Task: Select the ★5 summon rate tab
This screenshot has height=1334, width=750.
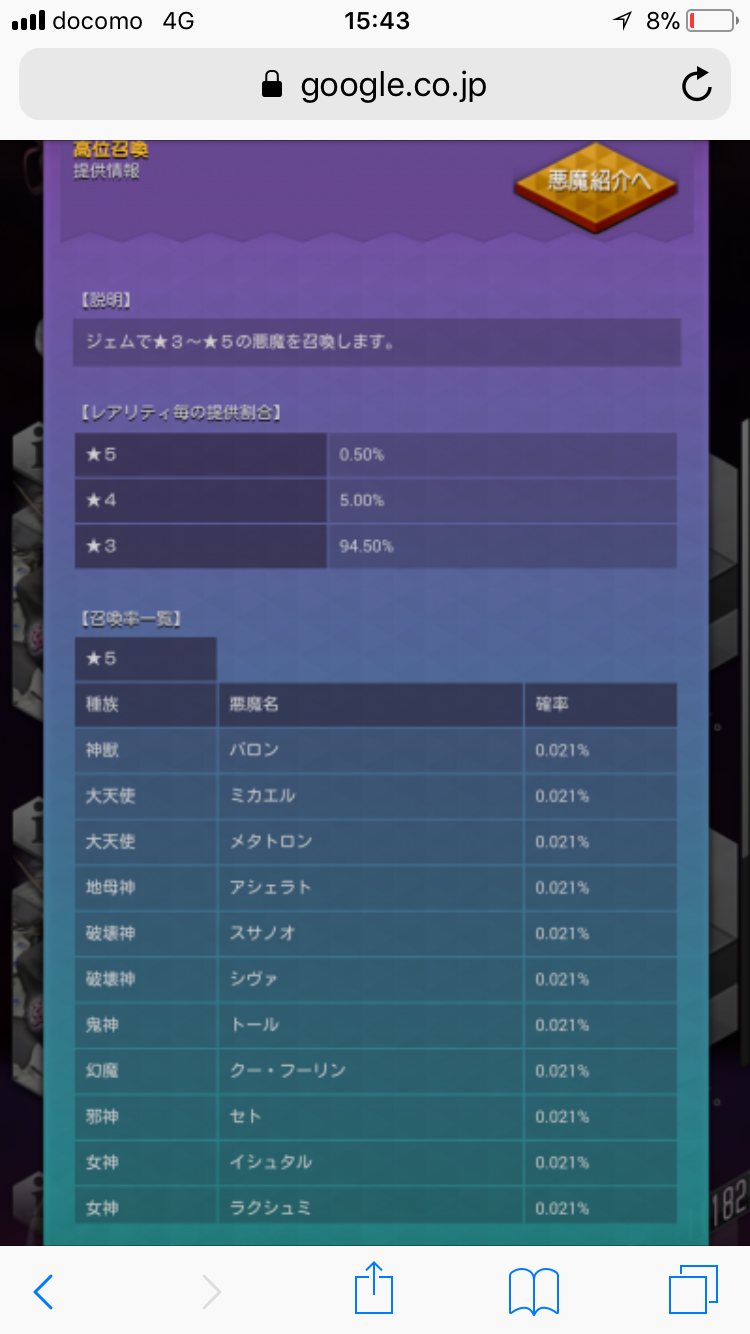Action: click(145, 659)
